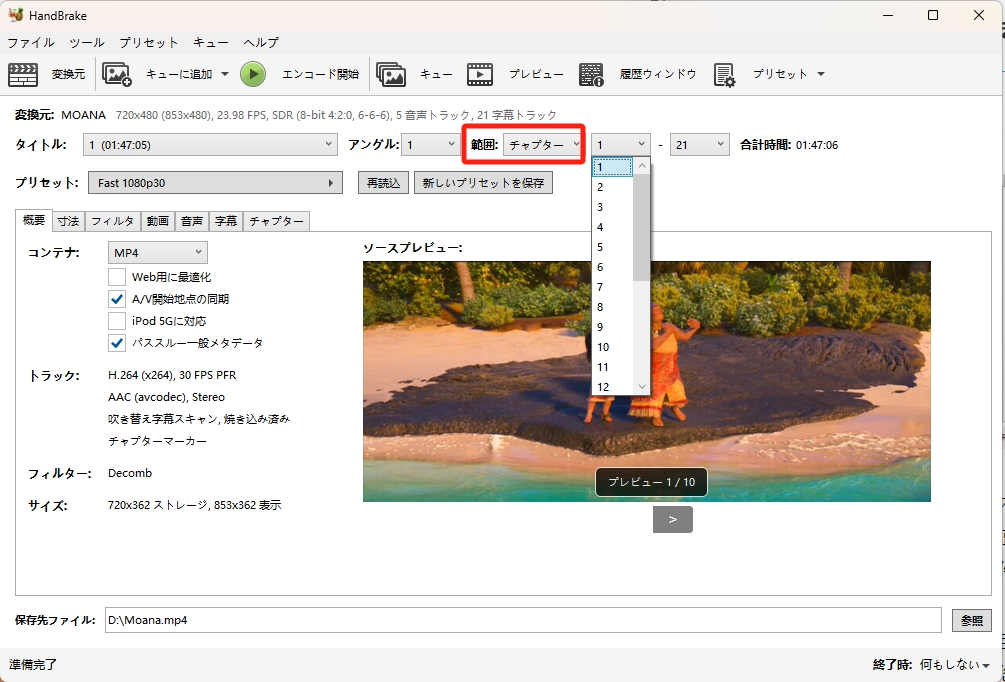
Task: Open the アングル dropdown
Action: [429, 145]
